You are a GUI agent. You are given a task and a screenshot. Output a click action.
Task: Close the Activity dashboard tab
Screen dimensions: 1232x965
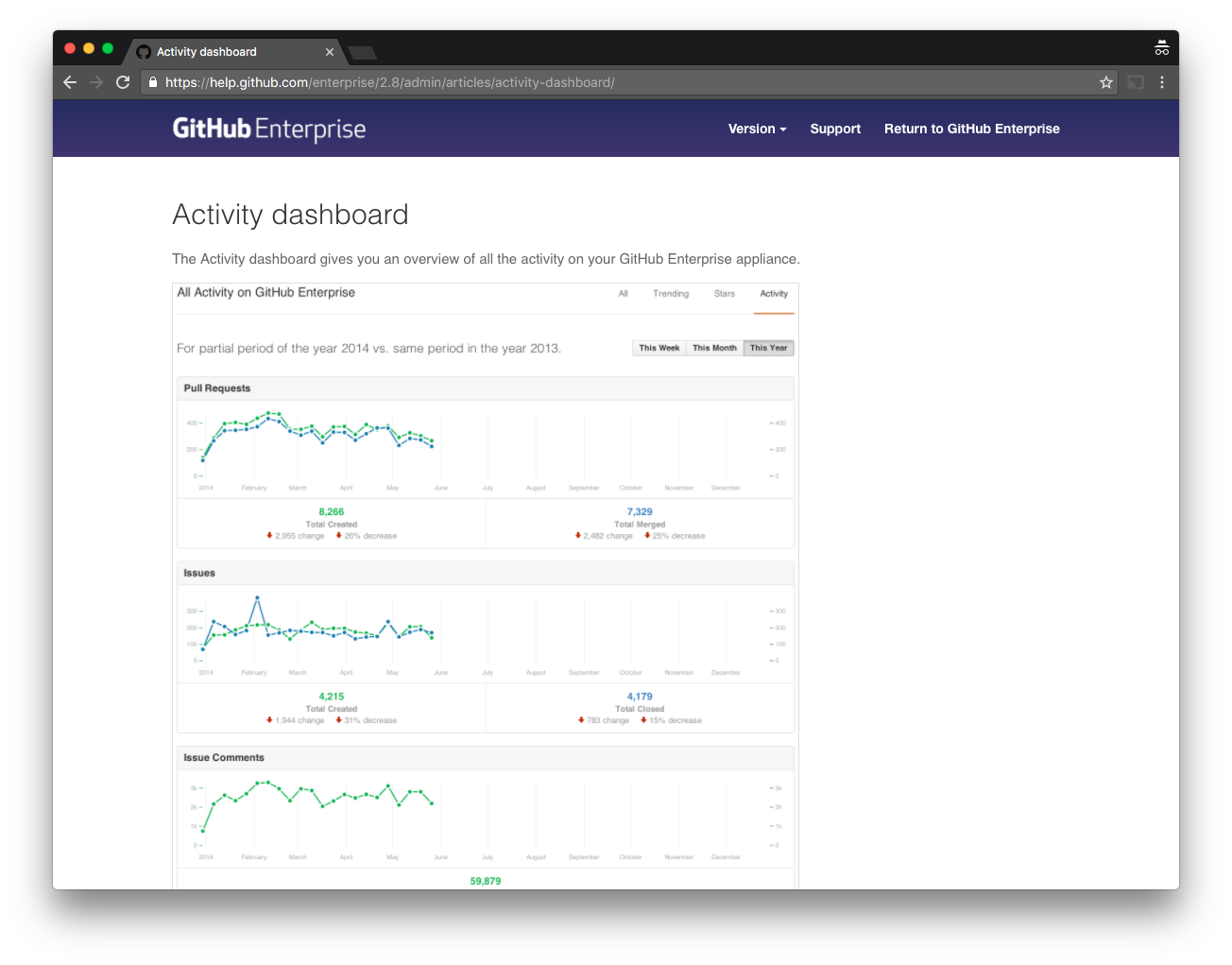click(x=330, y=52)
